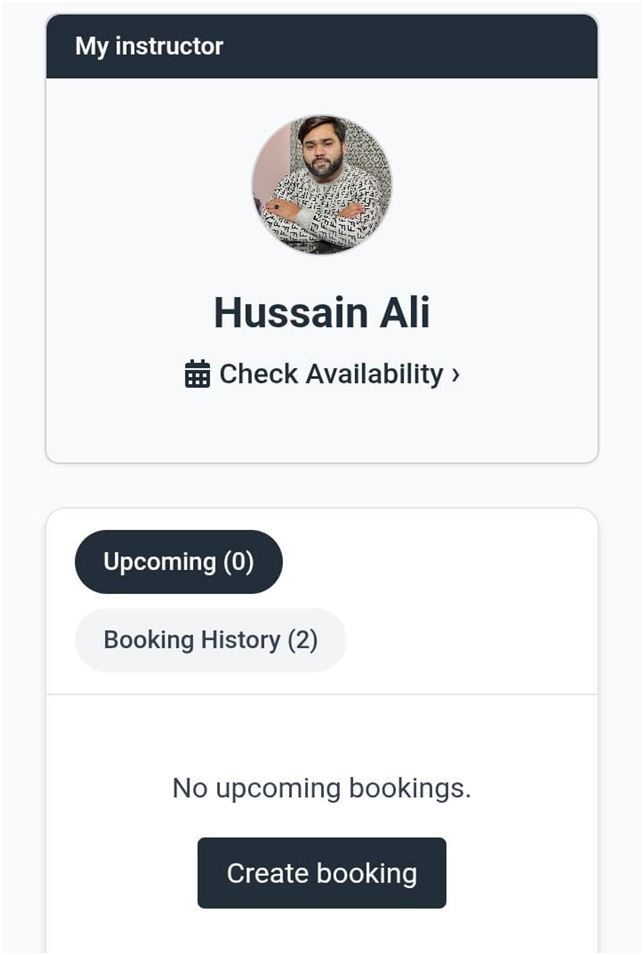
Task: Click the (0) count on Upcoming tab
Action: click(238, 562)
